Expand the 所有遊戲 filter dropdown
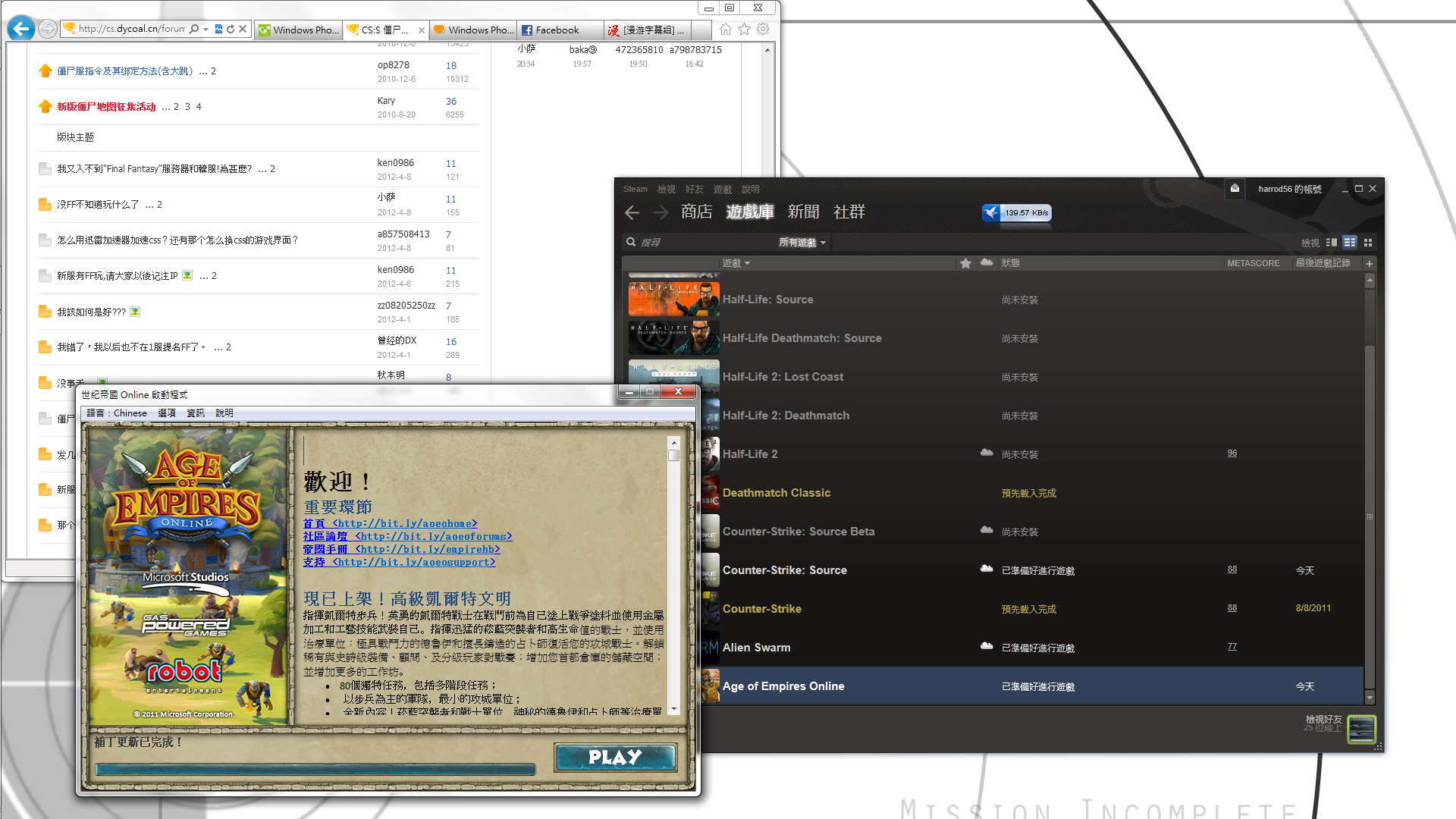This screenshot has height=819, width=1456. point(802,242)
